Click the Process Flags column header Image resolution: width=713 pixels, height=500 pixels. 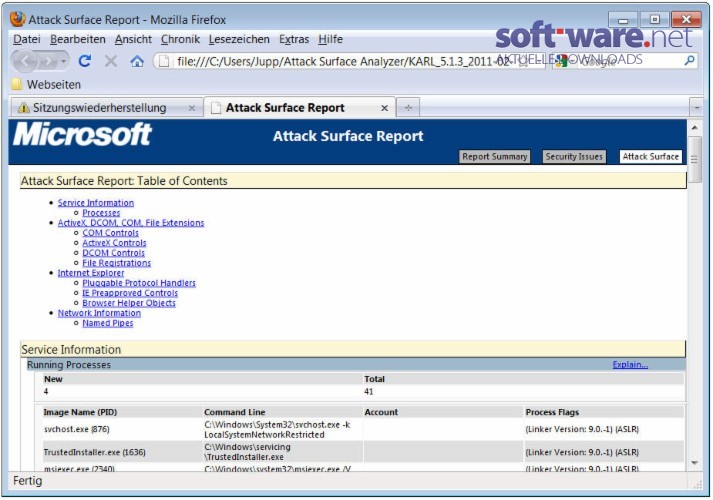pyautogui.click(x=552, y=412)
